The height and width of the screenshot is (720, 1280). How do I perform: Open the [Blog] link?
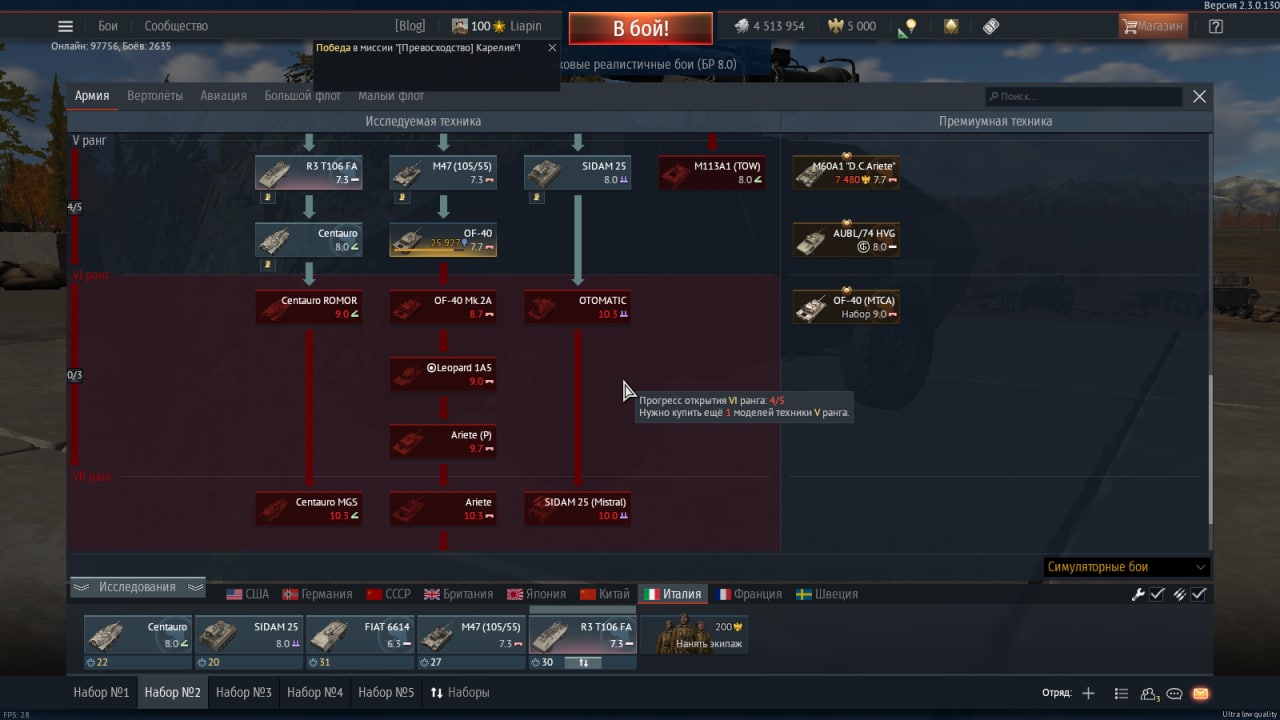410,26
